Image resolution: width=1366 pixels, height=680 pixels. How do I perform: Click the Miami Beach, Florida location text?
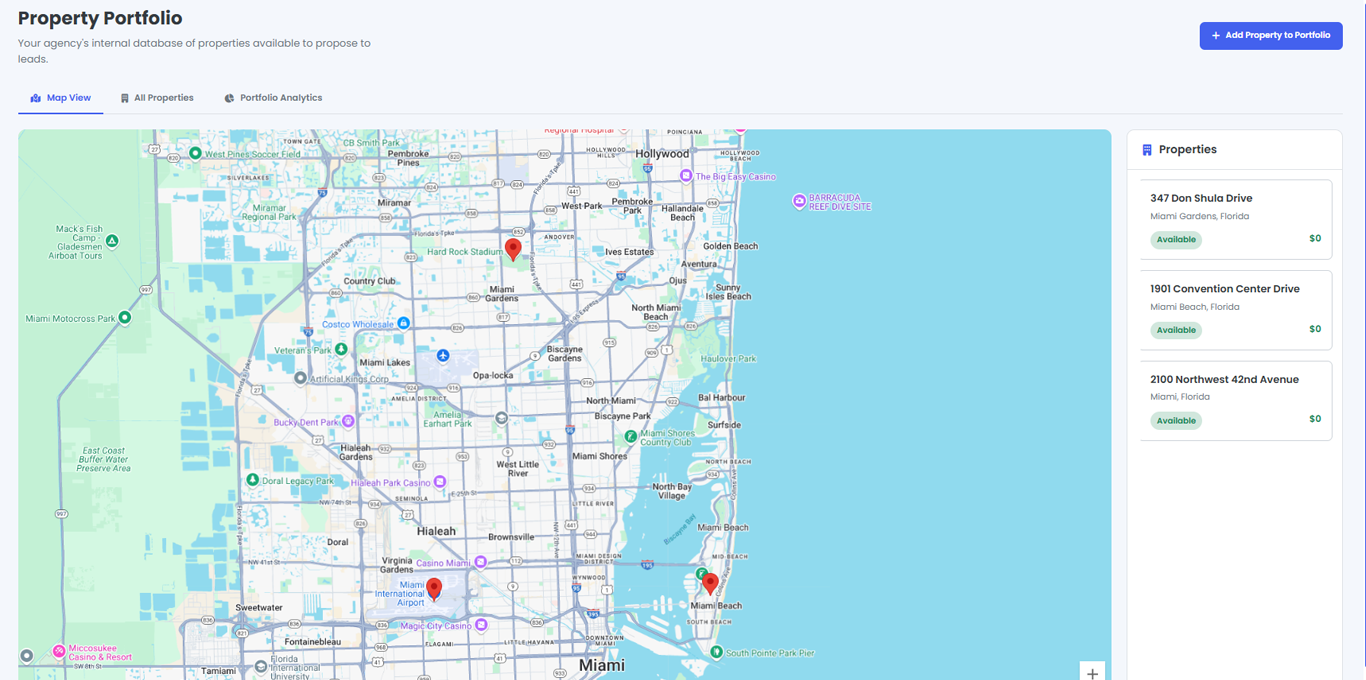click(1195, 307)
